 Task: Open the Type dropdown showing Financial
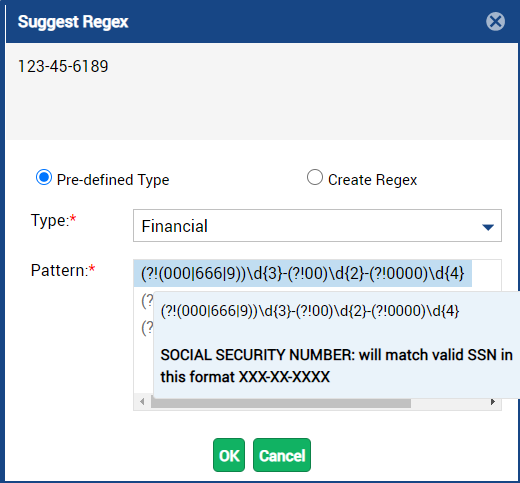[317, 226]
